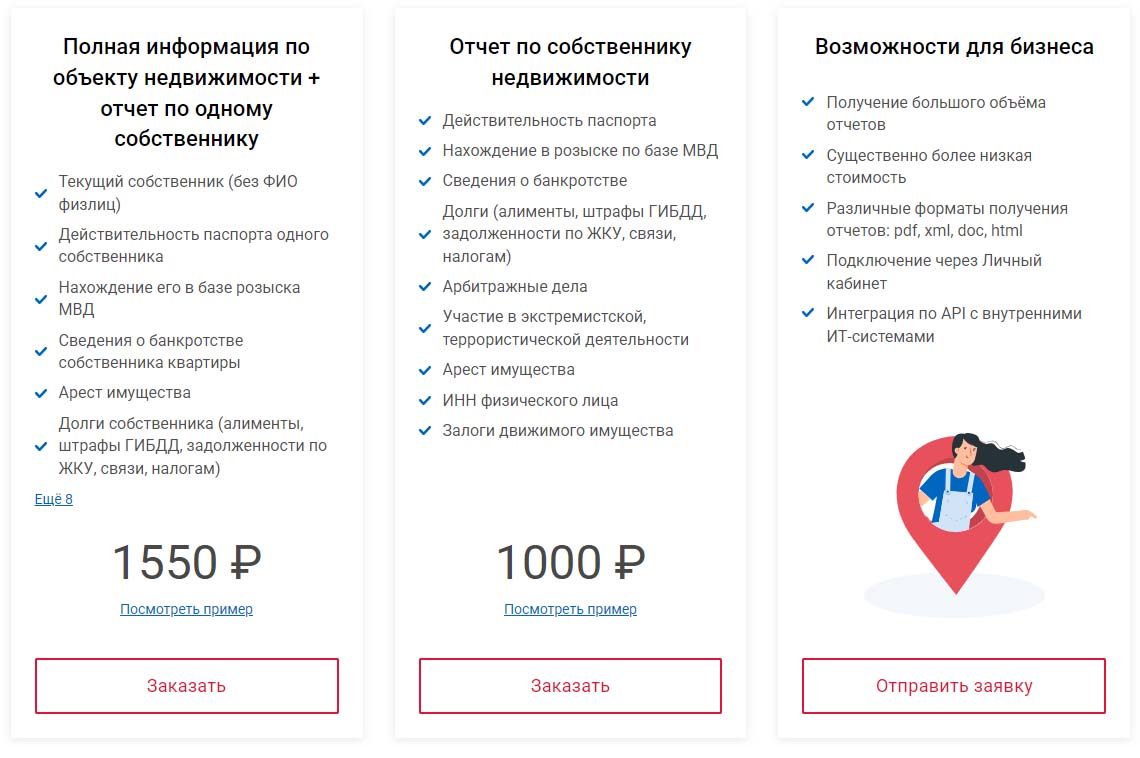Click the "1000 ₽" price text
The width and height of the screenshot is (1140, 758).
[570, 562]
